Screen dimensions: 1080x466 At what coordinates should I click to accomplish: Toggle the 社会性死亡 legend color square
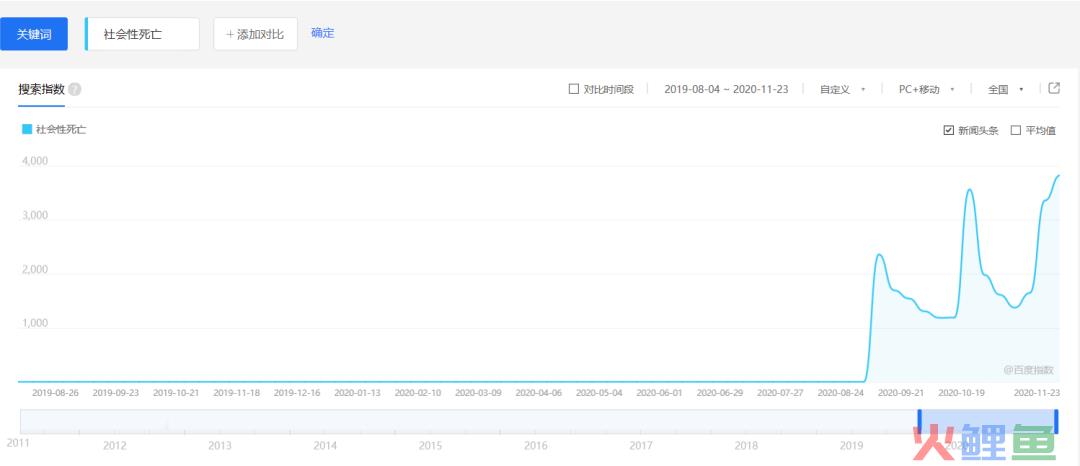[x=28, y=129]
